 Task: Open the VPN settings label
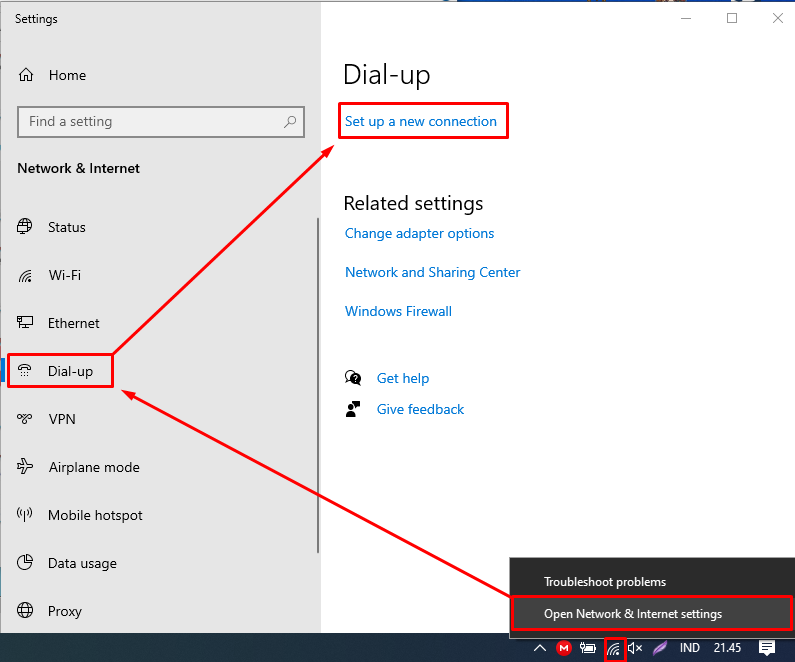(62, 419)
